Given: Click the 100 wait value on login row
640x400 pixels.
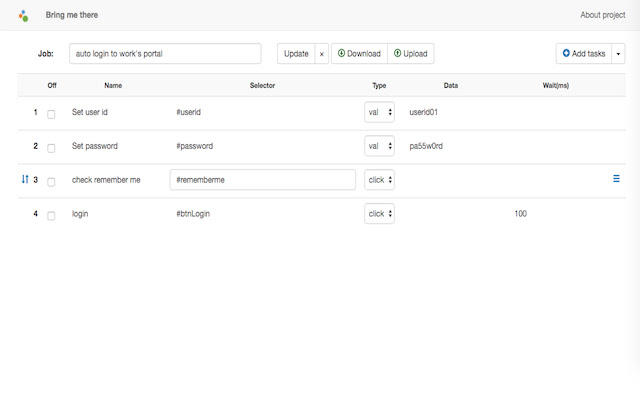Looking at the screenshot, I should pyautogui.click(x=520, y=214).
